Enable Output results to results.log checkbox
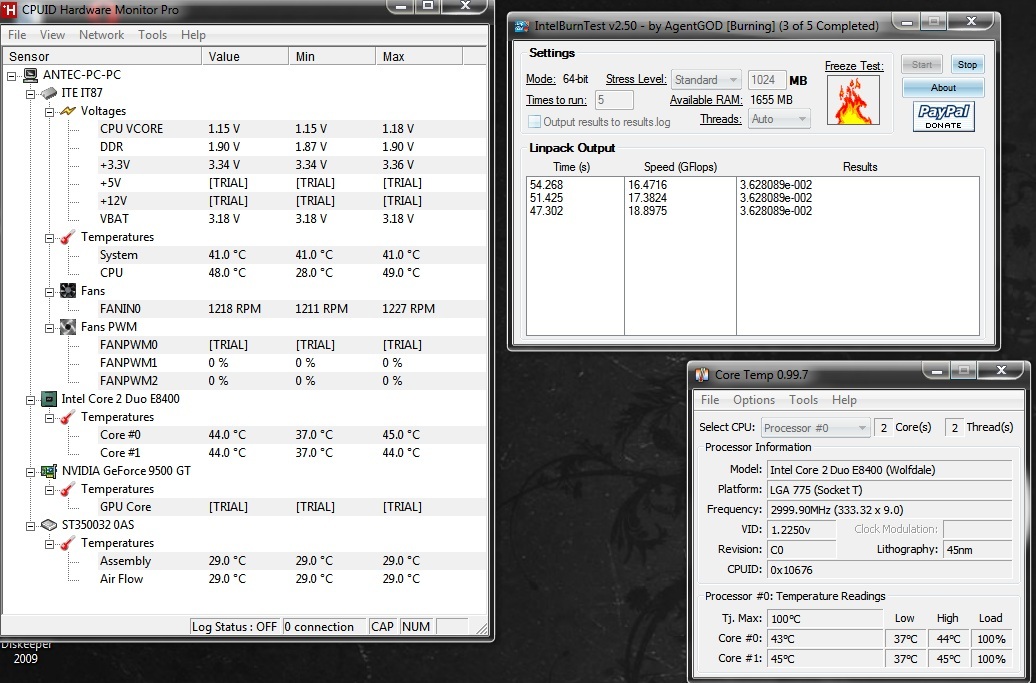Viewport: 1036px width, 683px height. click(x=535, y=122)
